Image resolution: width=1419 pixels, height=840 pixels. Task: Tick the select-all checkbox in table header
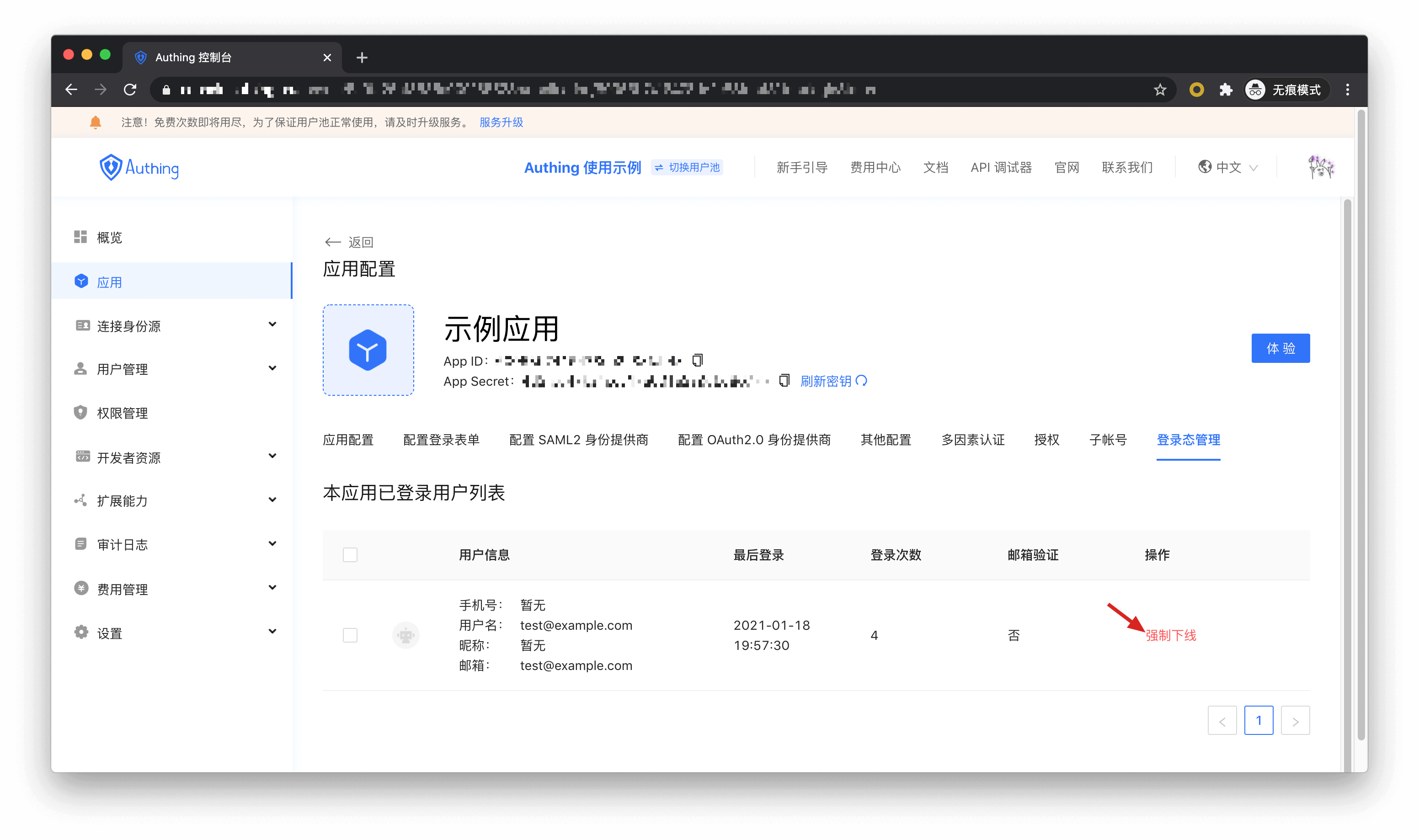350,555
